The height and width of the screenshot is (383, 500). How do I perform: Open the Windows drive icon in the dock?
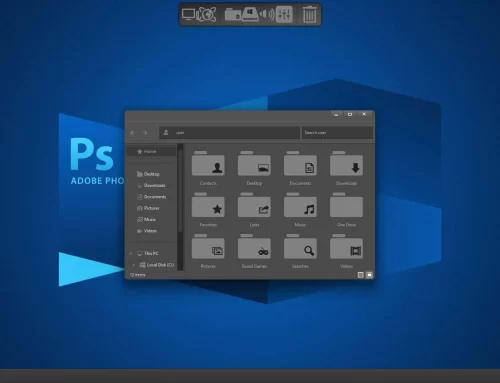250,14
